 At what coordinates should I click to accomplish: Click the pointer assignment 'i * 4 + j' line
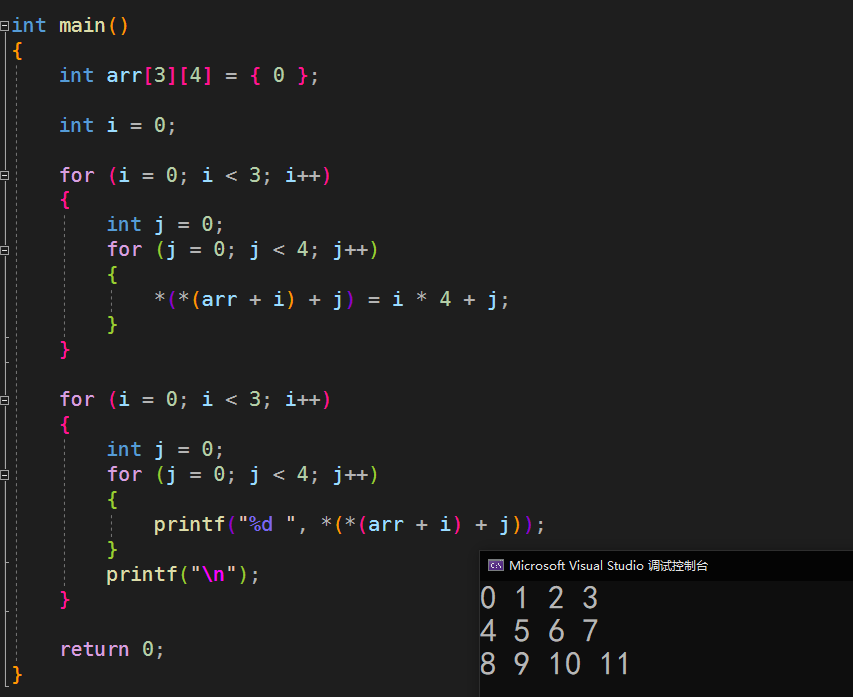coord(331,299)
